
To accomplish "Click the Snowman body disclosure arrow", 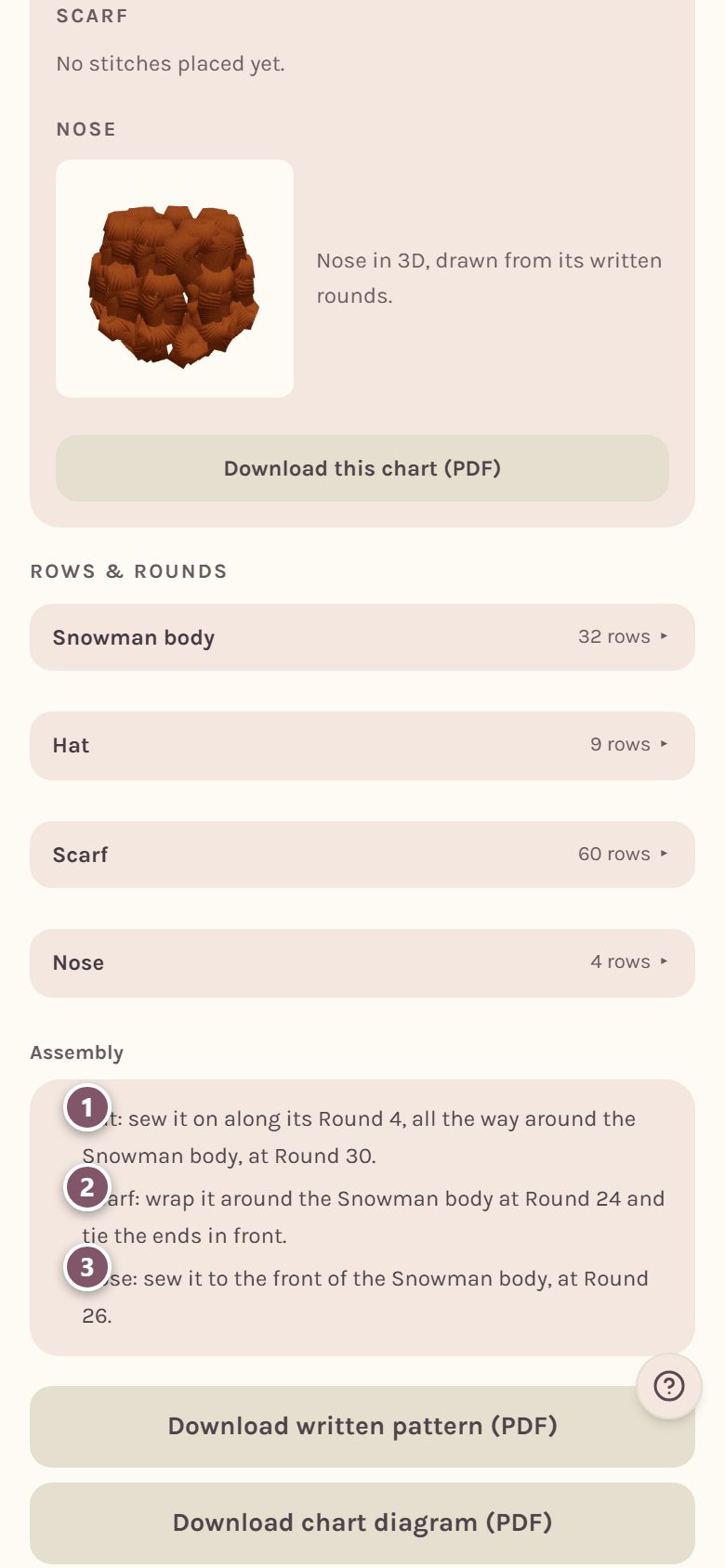I will click(664, 636).
